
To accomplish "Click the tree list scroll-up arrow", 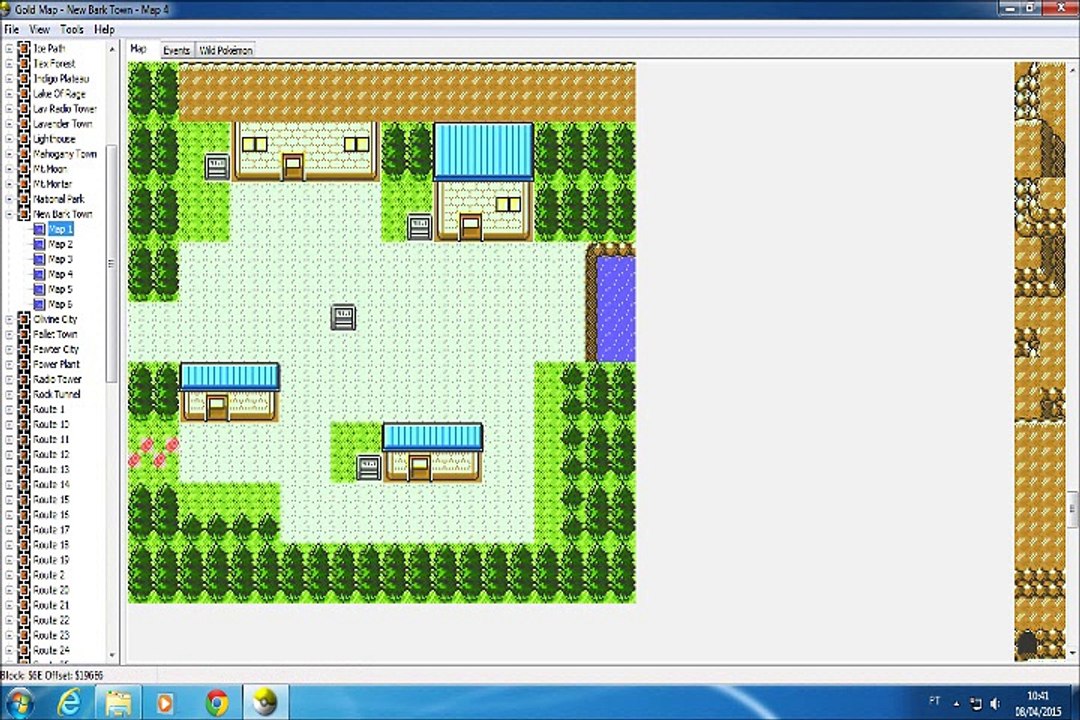I will 112,49.
